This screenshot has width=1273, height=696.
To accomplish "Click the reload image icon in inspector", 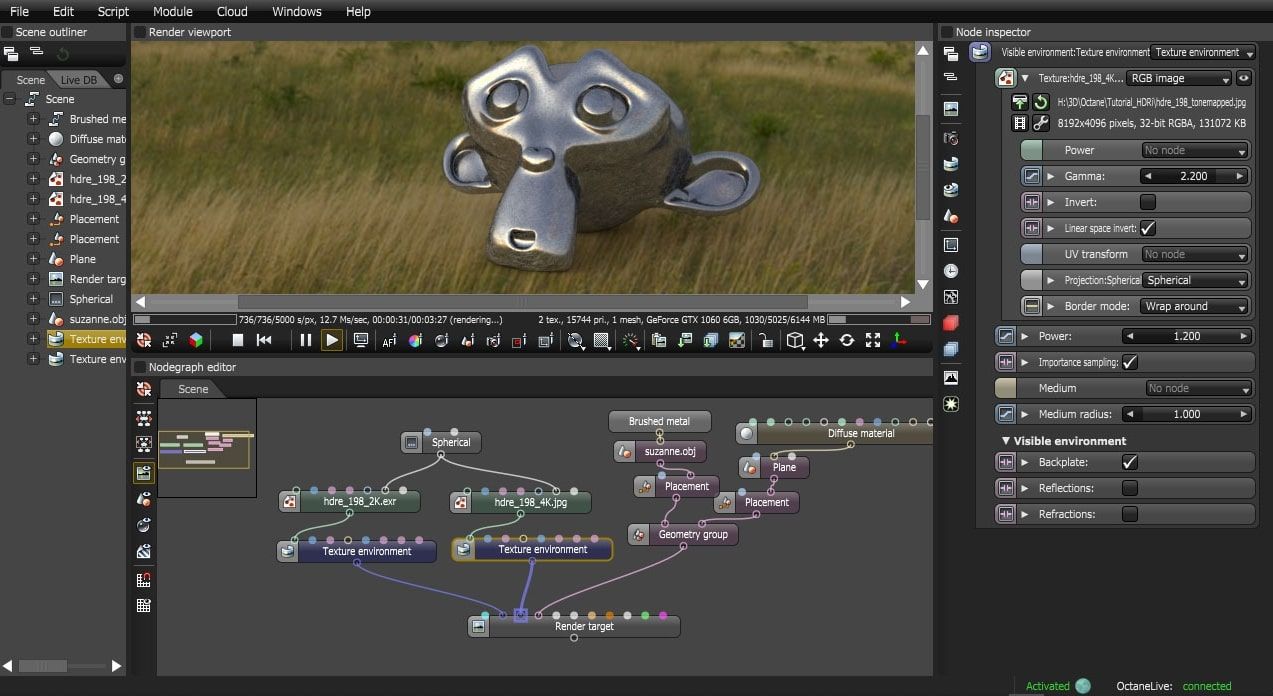I will 1041,102.
